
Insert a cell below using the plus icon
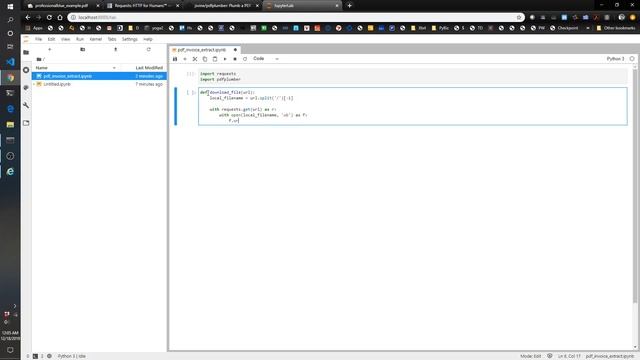[185, 59]
